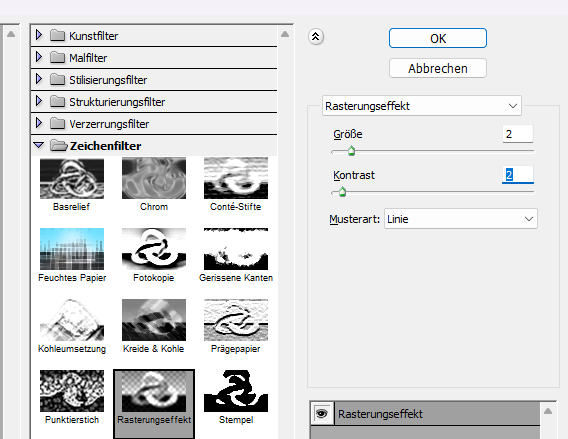Expand the Verzerrungsfilter folder

click(x=39, y=123)
